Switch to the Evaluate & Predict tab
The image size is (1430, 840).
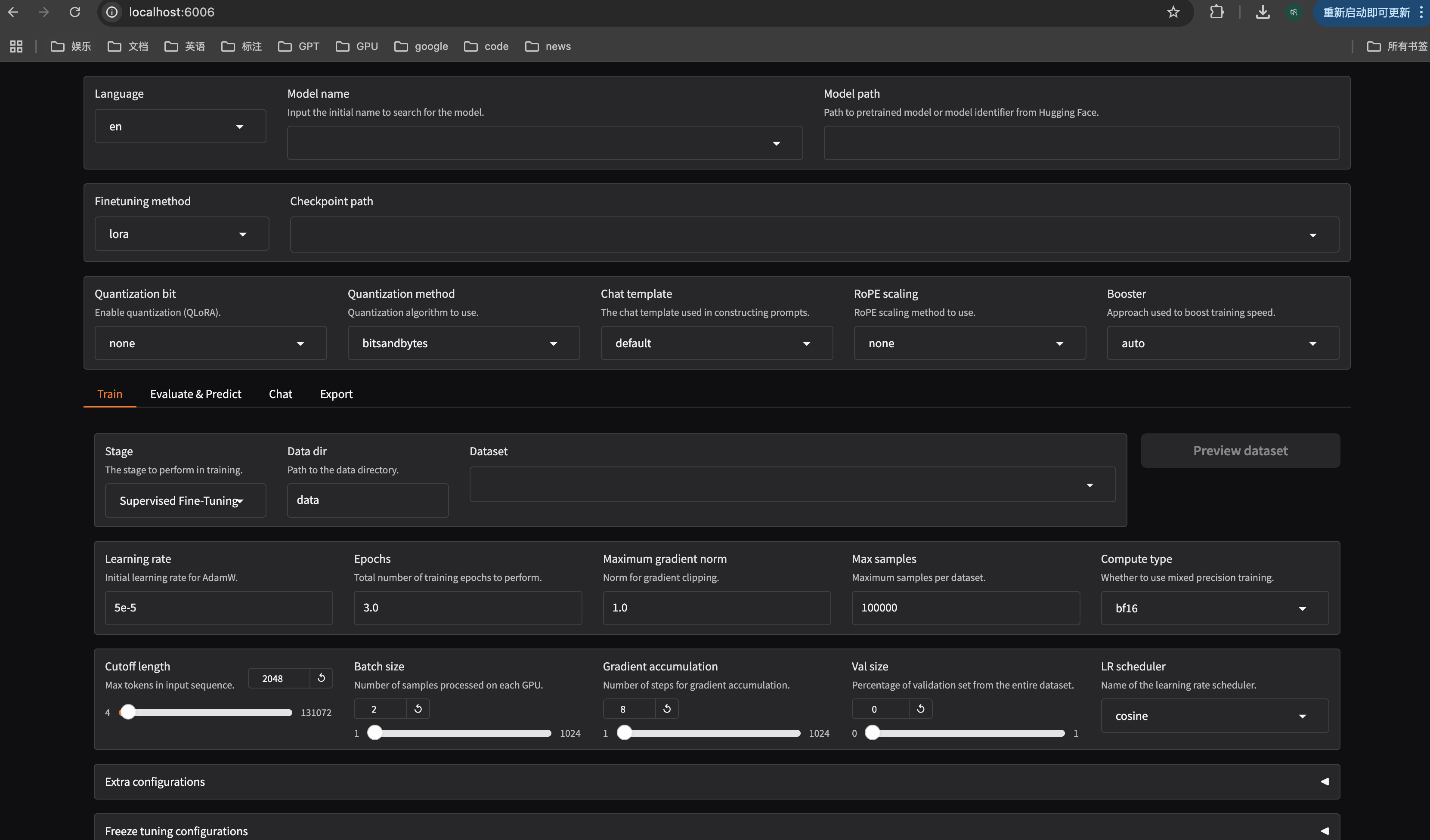(195, 394)
